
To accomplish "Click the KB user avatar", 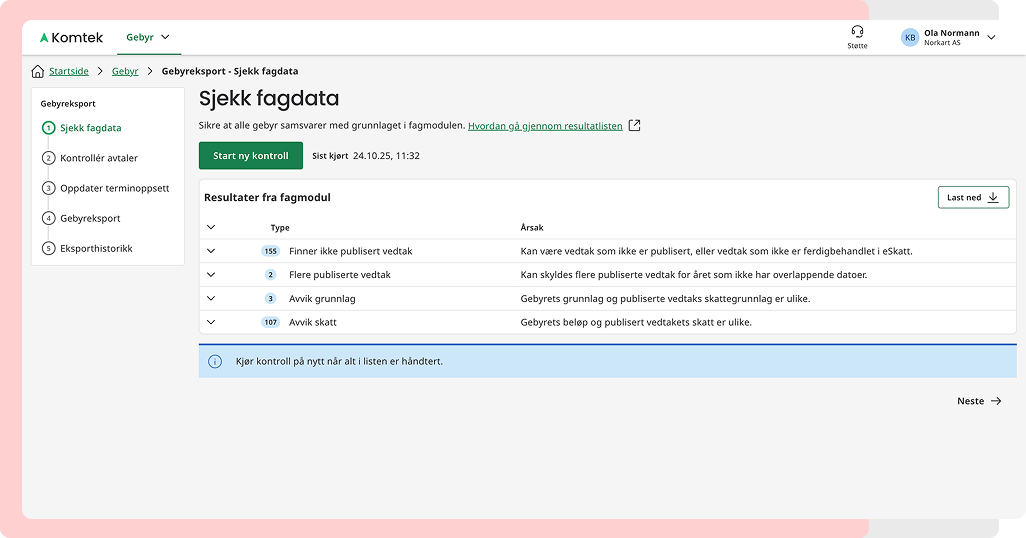I will [x=909, y=38].
